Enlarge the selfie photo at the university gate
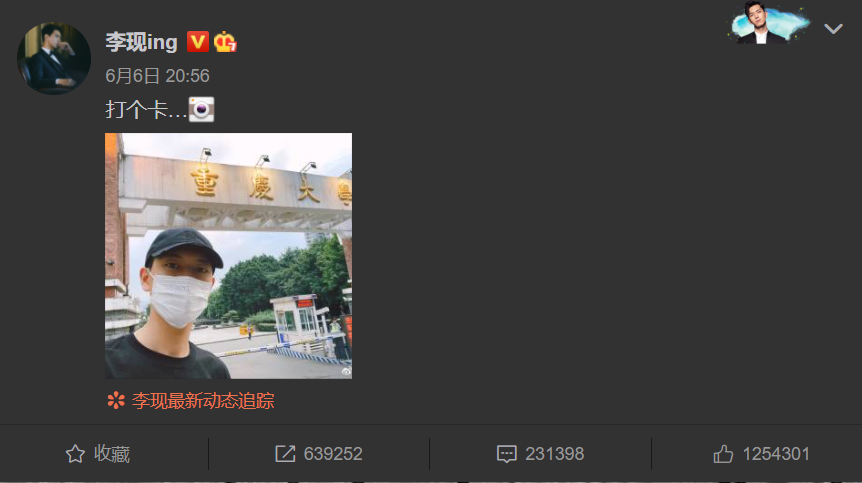Image resolution: width=862 pixels, height=483 pixels. click(228, 256)
